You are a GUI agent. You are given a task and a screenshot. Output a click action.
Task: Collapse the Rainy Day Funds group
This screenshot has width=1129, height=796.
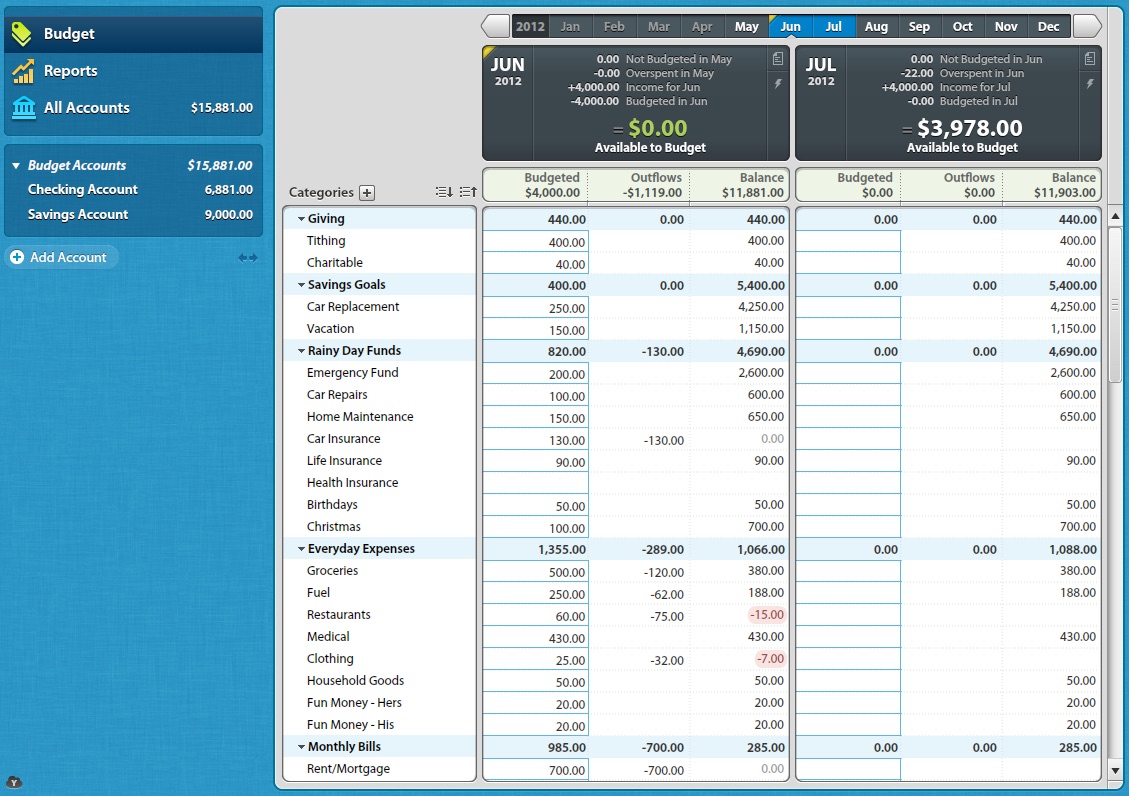(x=302, y=351)
